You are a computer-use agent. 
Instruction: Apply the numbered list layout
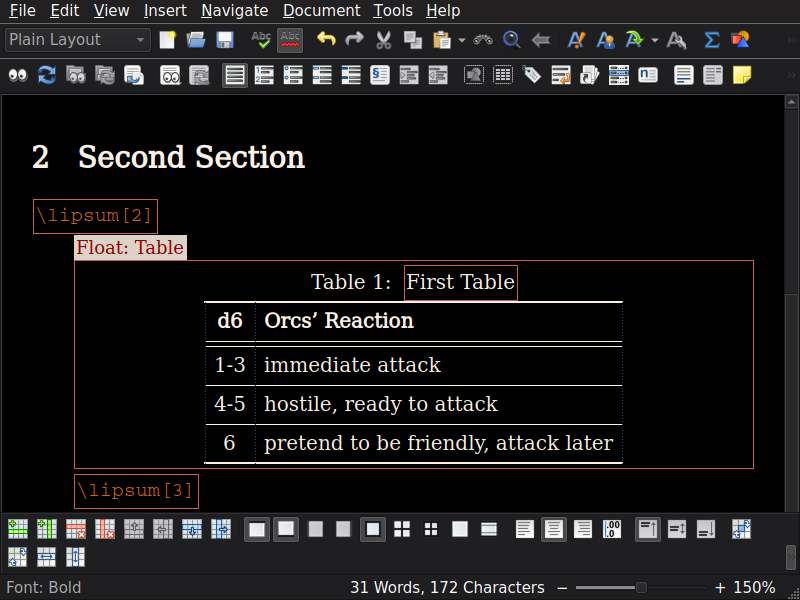click(264, 76)
